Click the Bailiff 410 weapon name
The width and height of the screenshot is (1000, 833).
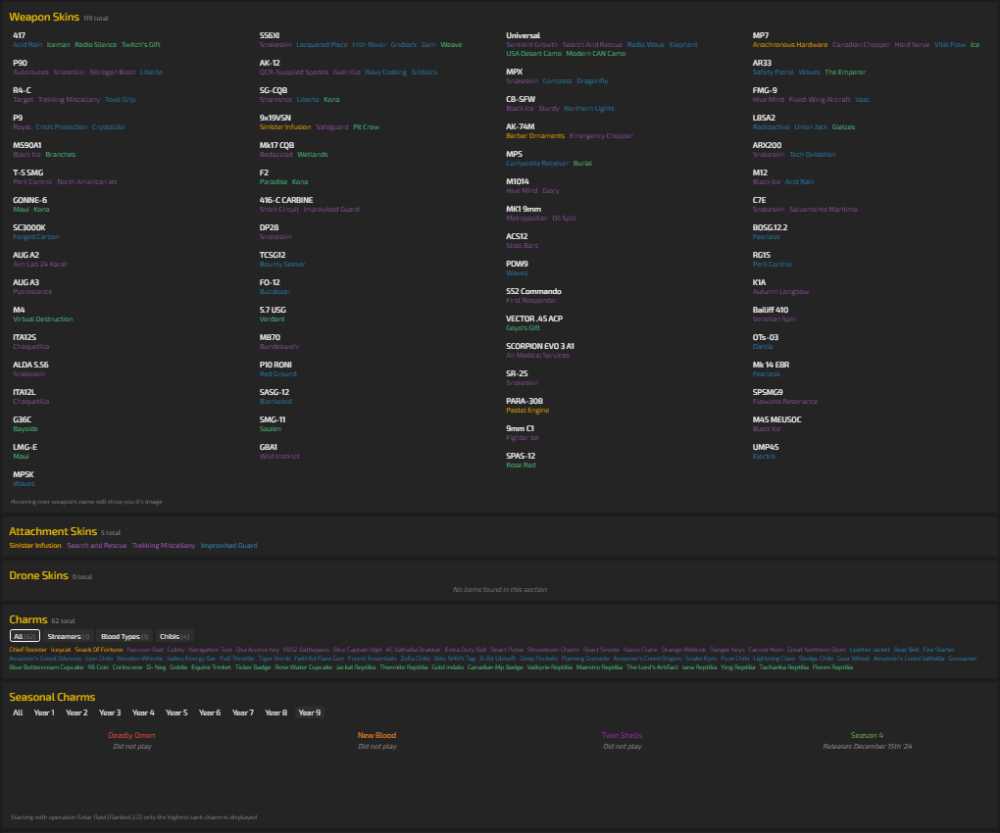point(770,310)
